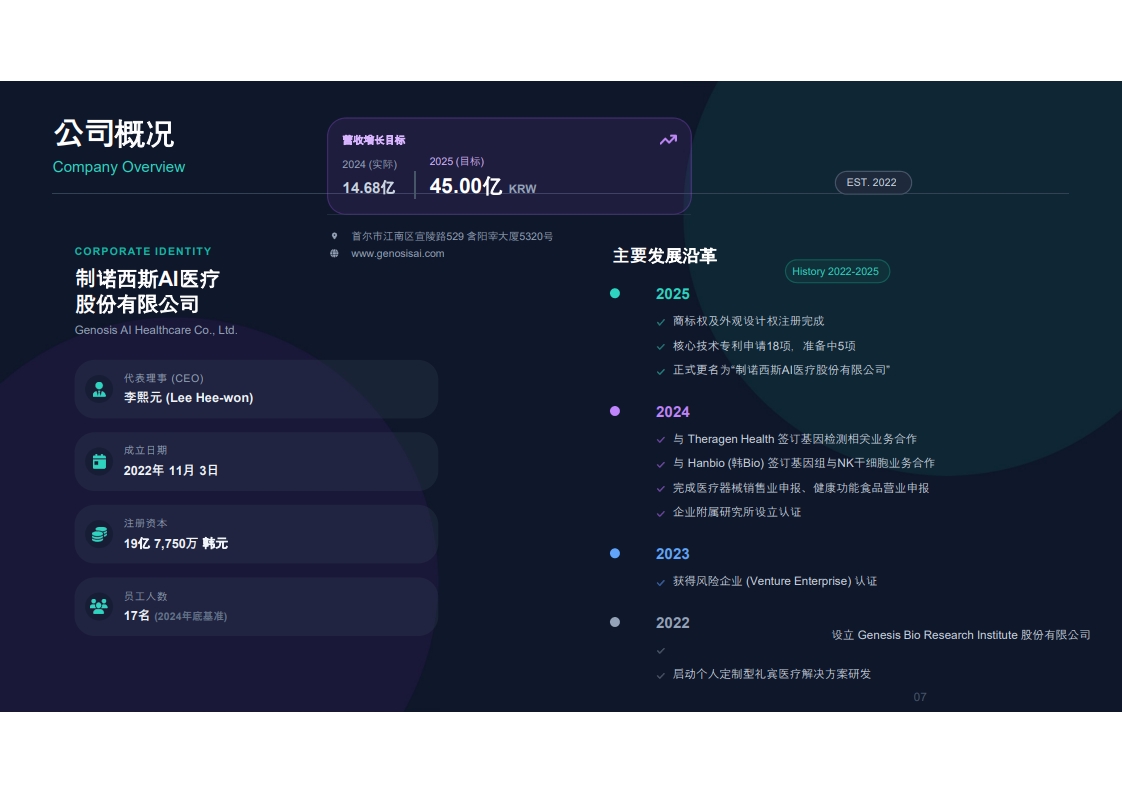Click the globe icon next to www.genosisai.com
The image size is (1122, 793).
334,253
